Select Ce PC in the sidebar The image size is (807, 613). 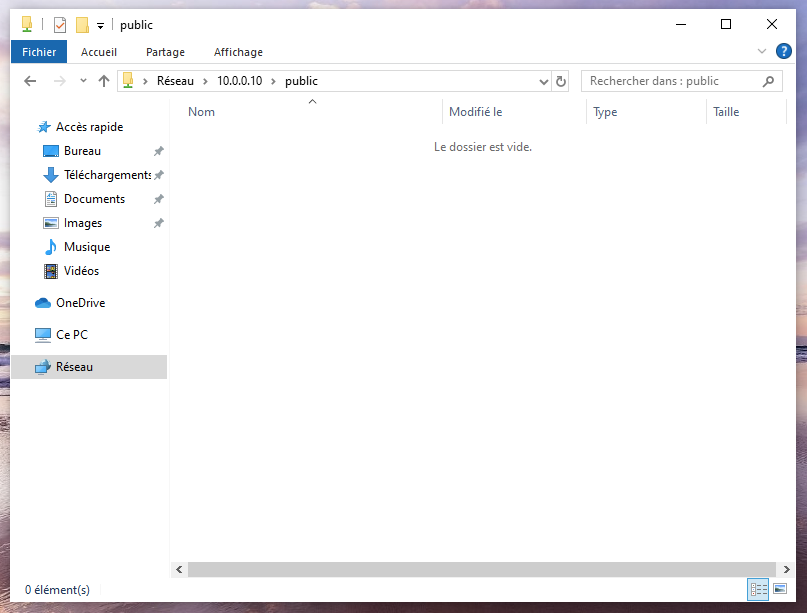pos(71,335)
